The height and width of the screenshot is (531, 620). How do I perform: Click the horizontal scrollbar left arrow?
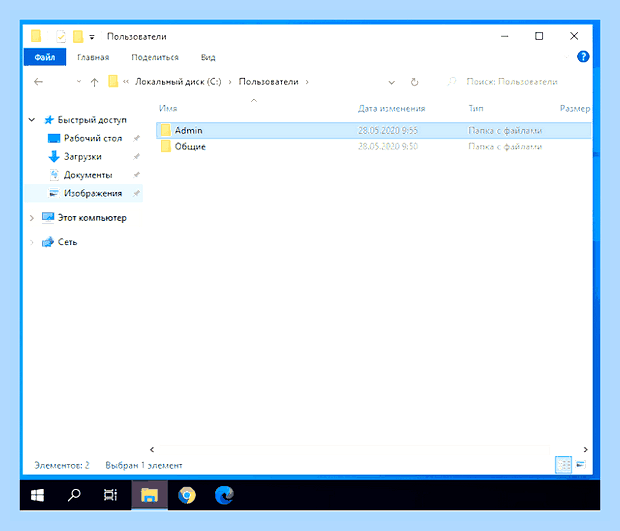(x=152, y=450)
